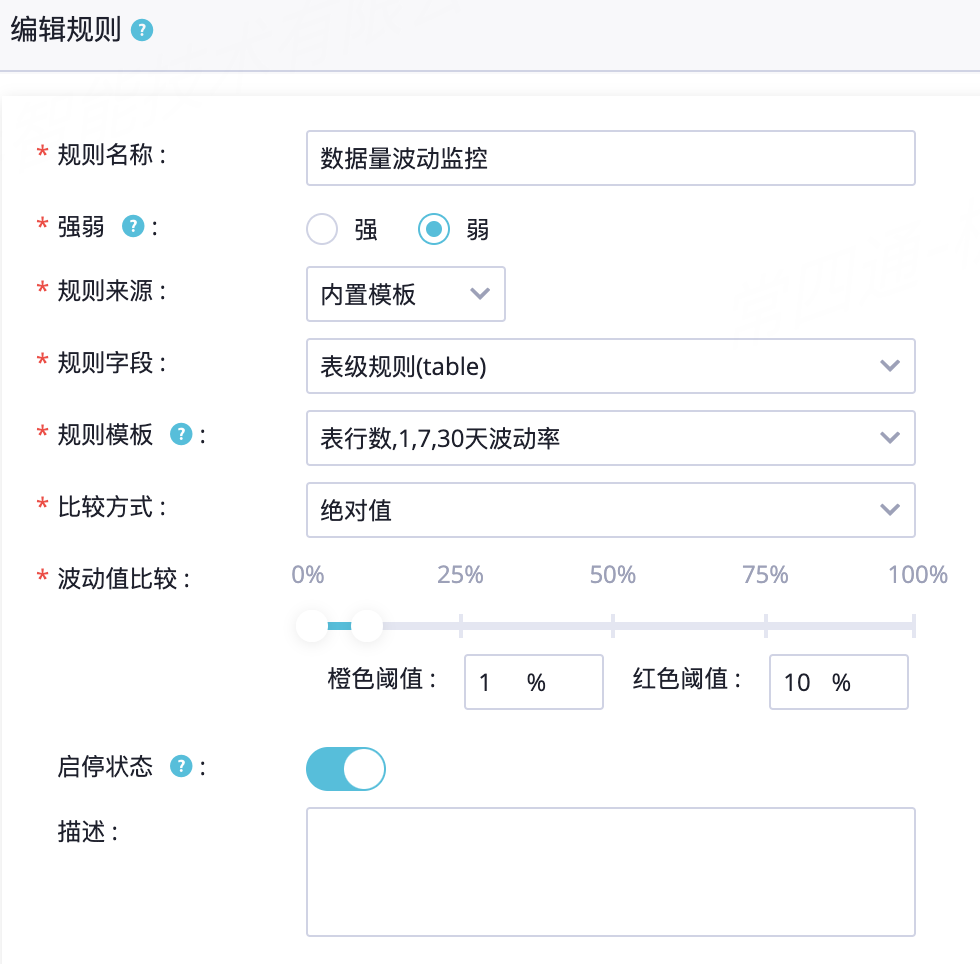Open the 规则模板 表行数 dropdown

(x=611, y=438)
